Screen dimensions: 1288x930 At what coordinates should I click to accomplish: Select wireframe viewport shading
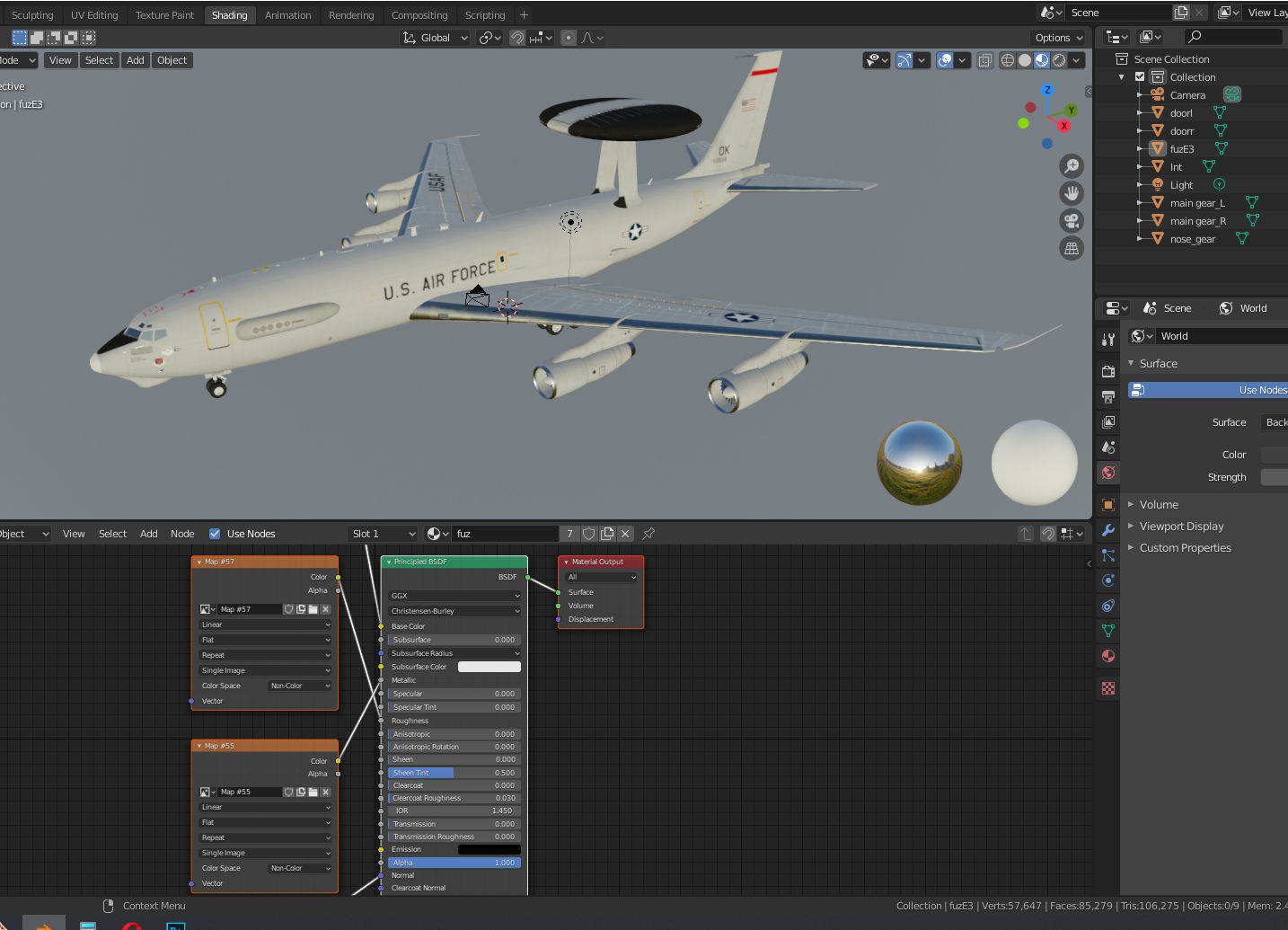click(1008, 60)
